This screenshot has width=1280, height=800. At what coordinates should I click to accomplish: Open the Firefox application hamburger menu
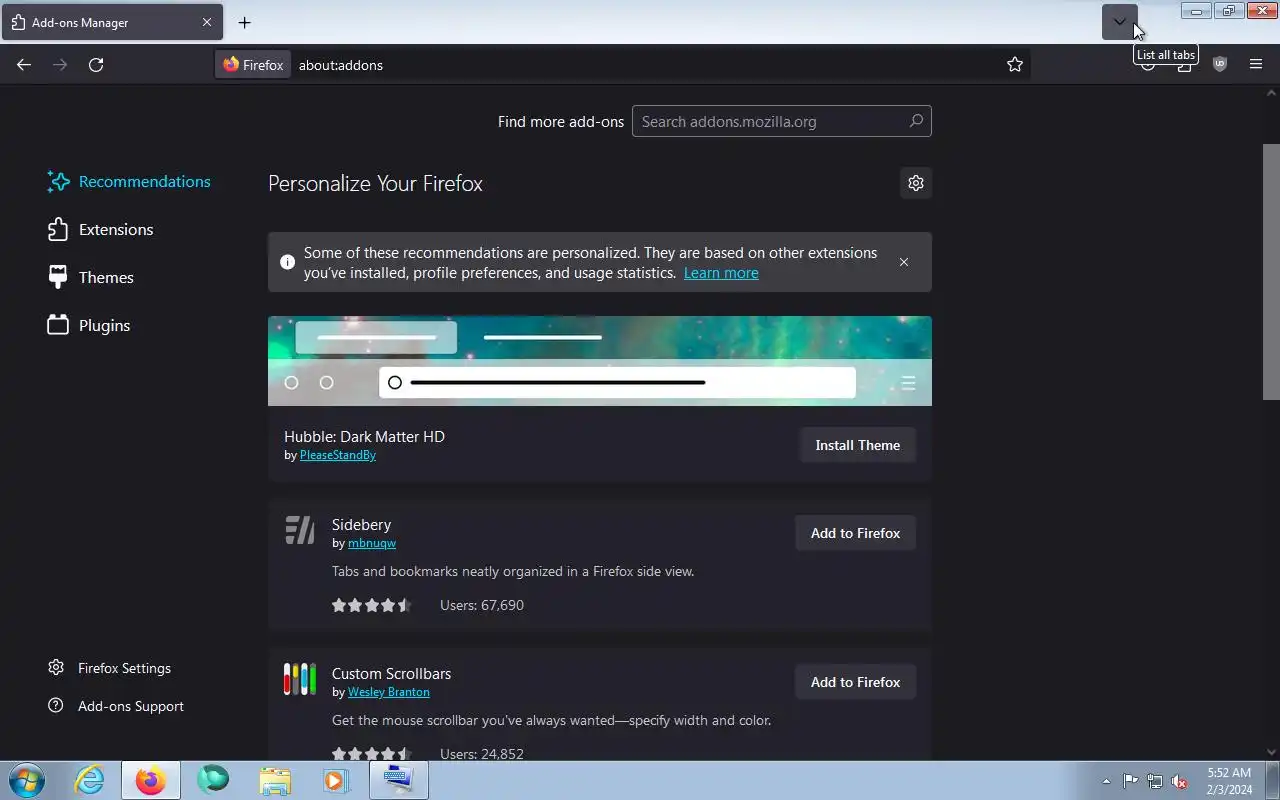pos(1256,64)
